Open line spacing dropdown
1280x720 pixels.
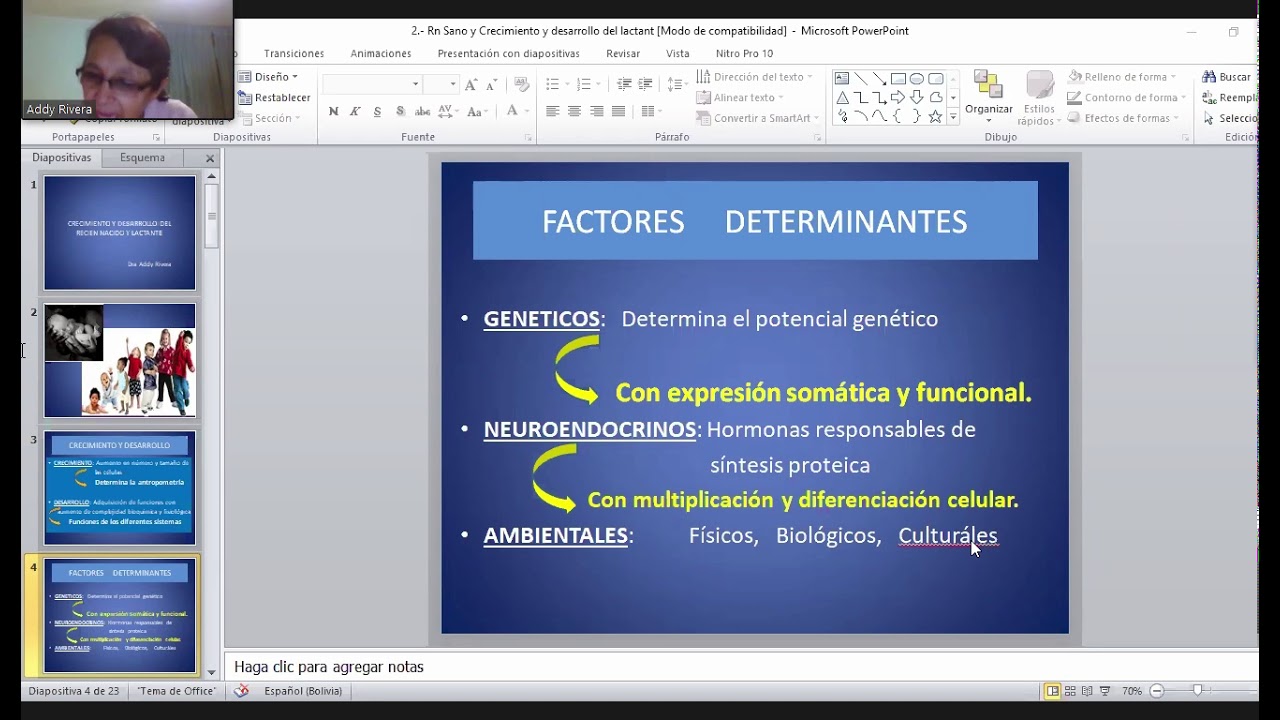(677, 84)
